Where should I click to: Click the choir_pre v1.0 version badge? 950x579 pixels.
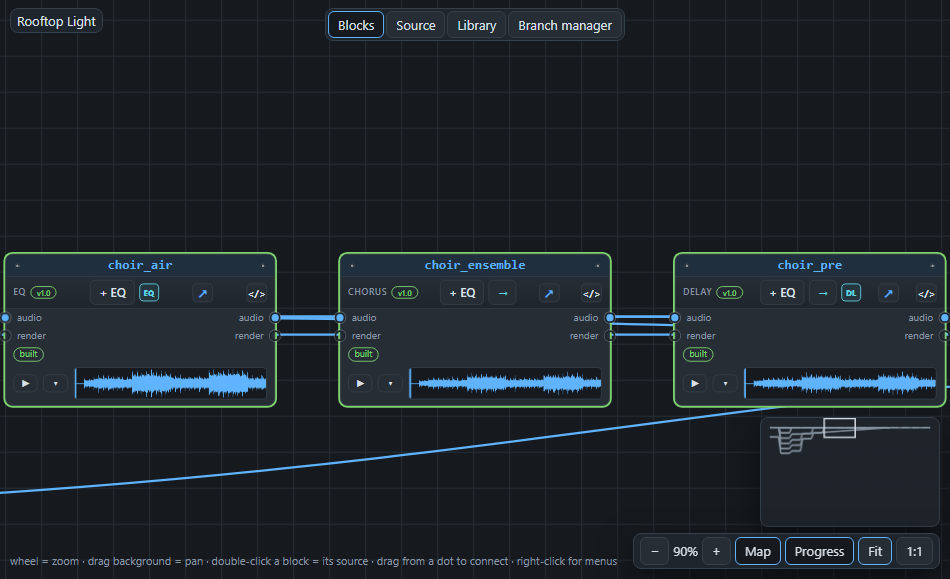(x=729, y=293)
